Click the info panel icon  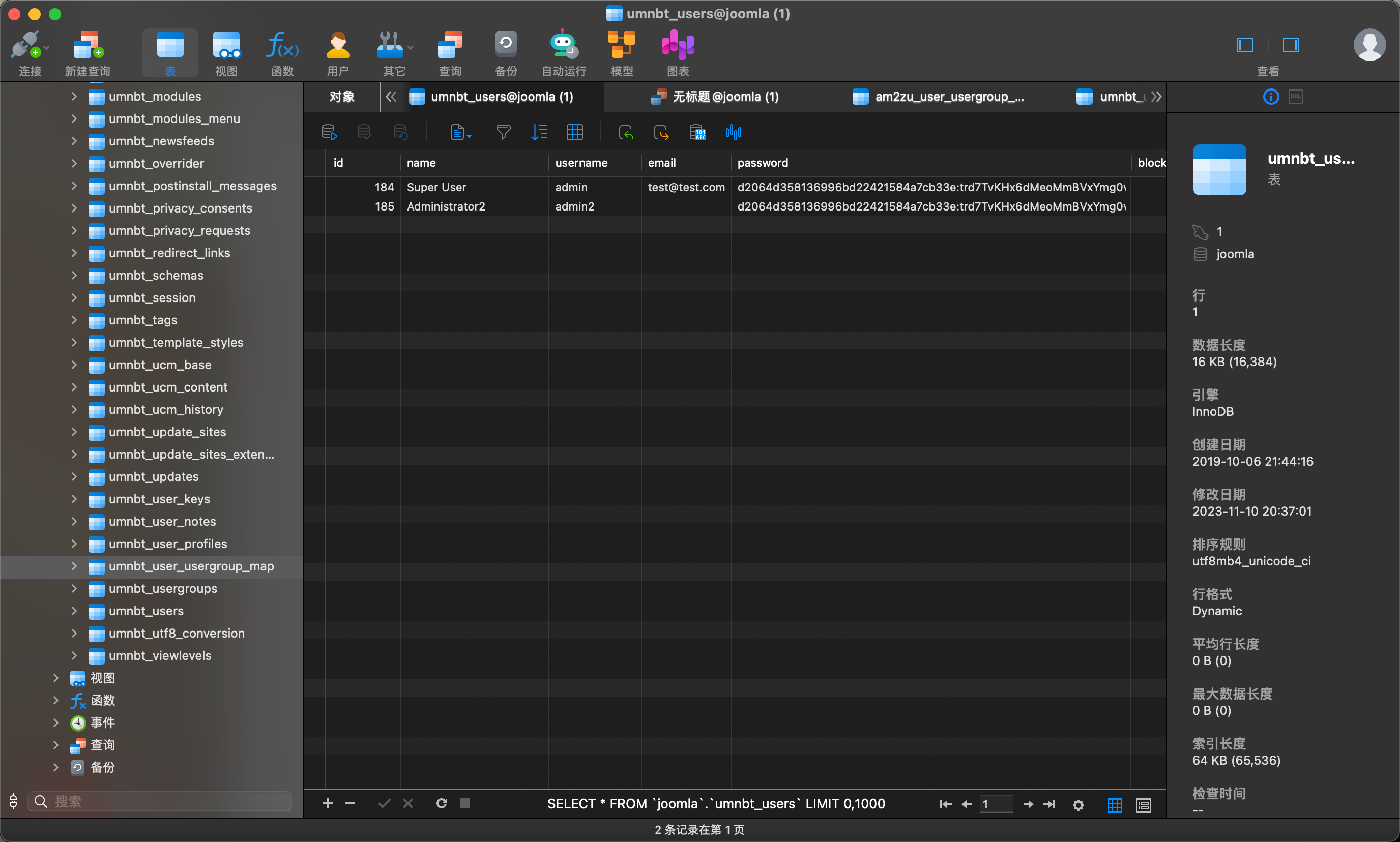1271,97
